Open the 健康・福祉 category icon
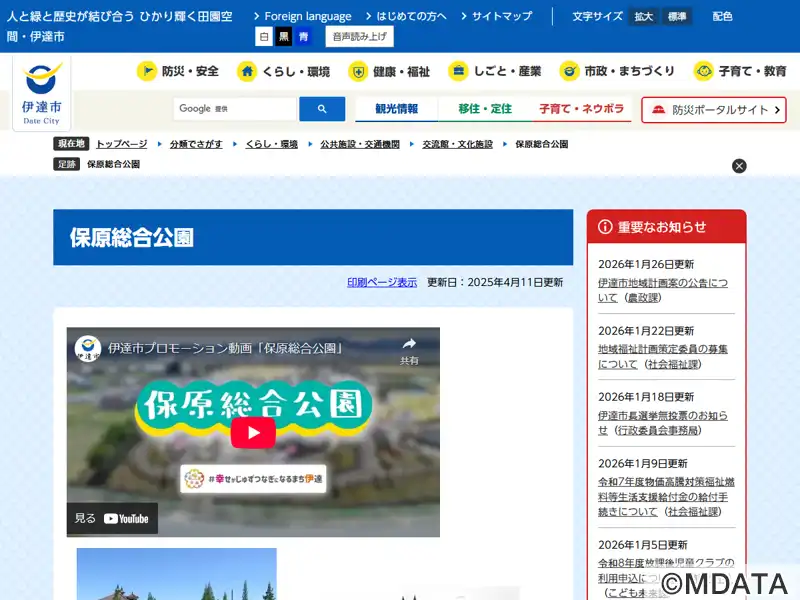Viewport: 800px width, 600px height. (x=358, y=71)
